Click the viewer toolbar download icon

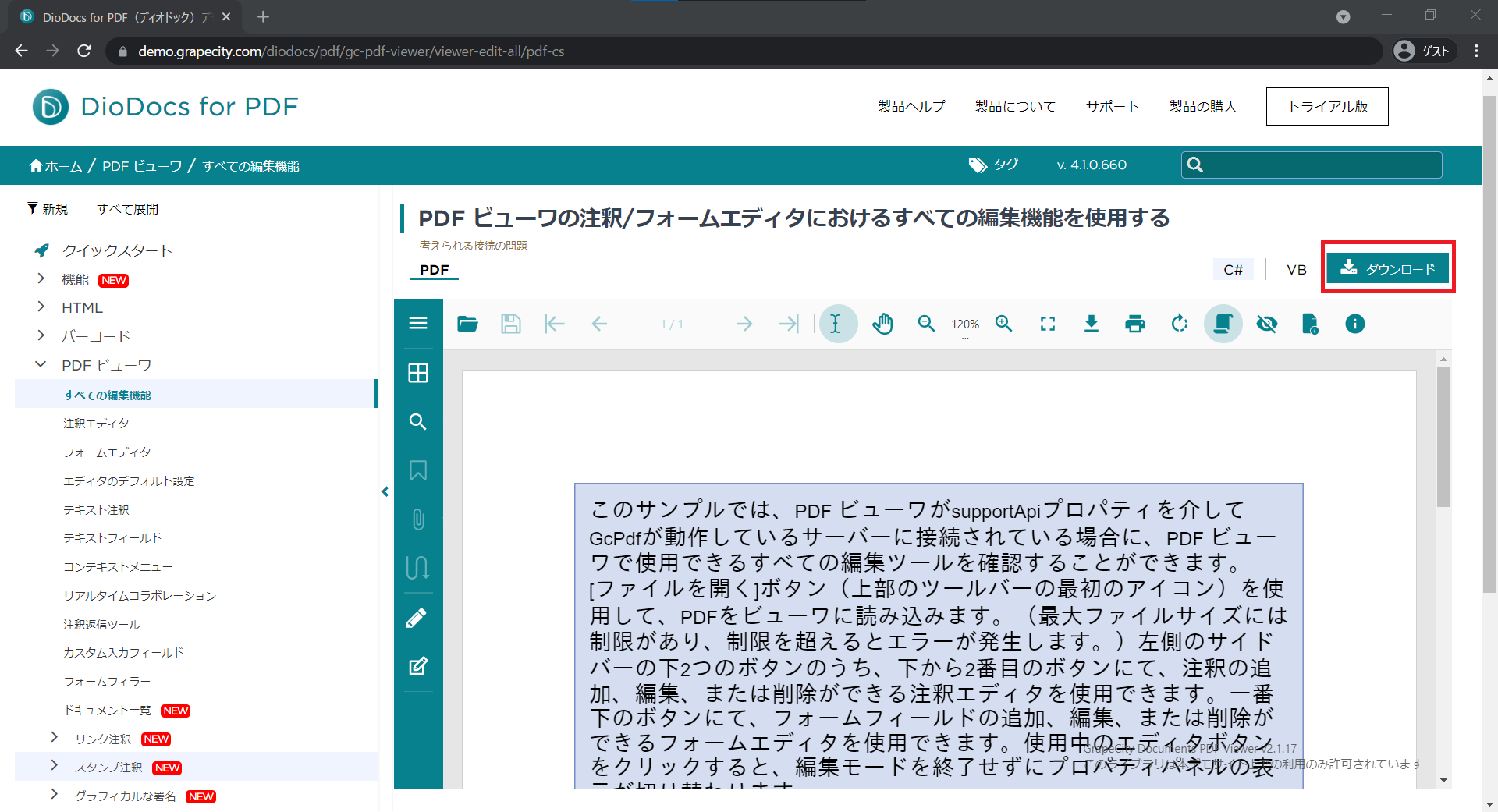tap(1092, 324)
